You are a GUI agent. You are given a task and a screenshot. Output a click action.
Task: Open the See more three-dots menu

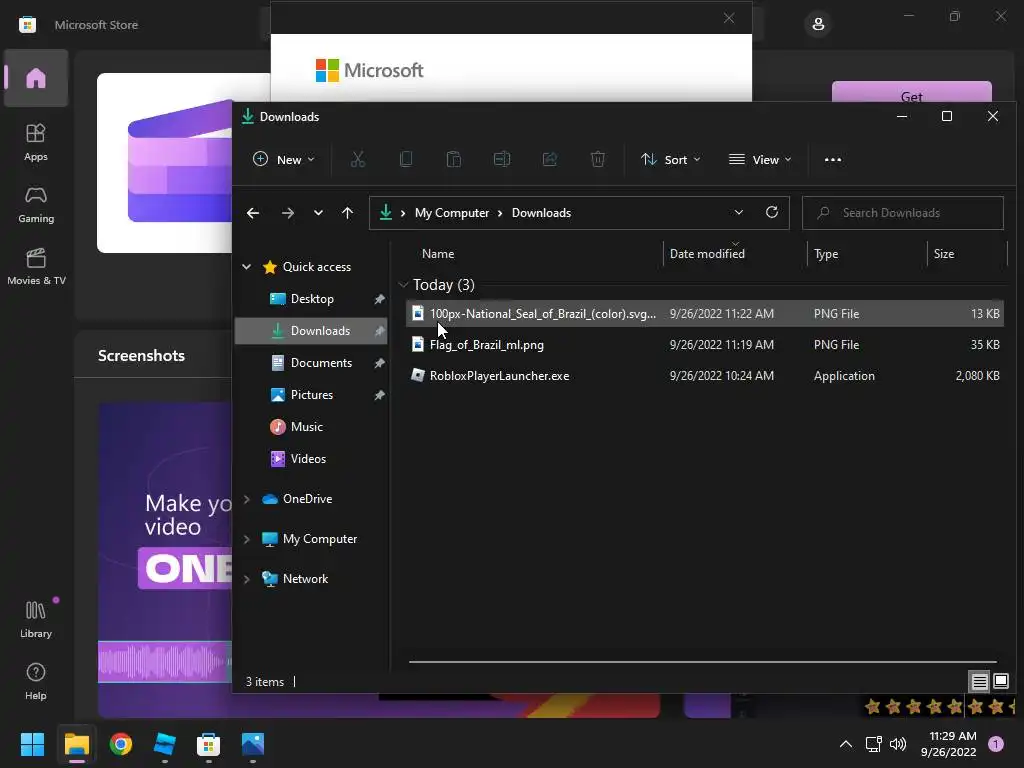[x=833, y=159]
